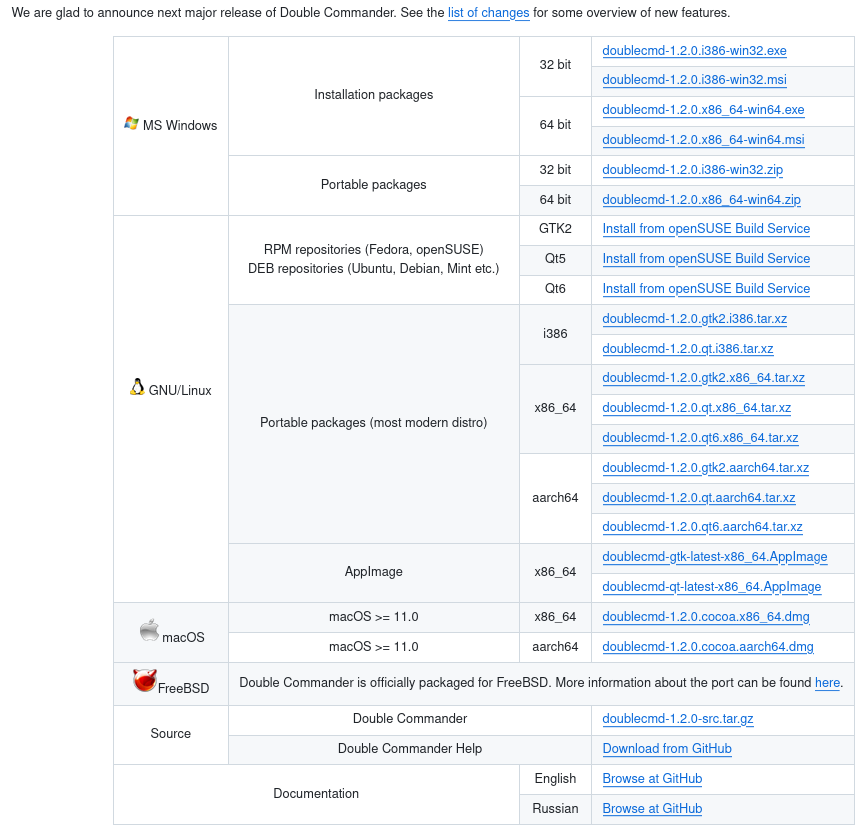This screenshot has width=866, height=833.
Task: Download doublecmd-1.2.0.x86_64-win64.msi package
Action: (703, 140)
